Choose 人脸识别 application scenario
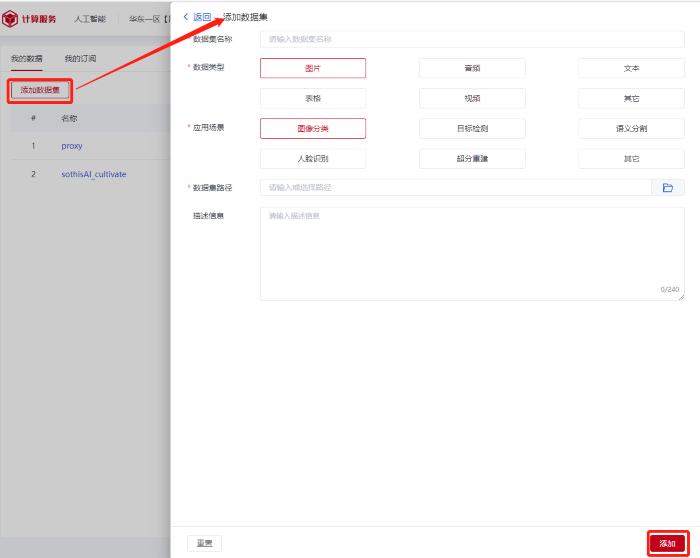This screenshot has height=558, width=700. tap(313, 158)
